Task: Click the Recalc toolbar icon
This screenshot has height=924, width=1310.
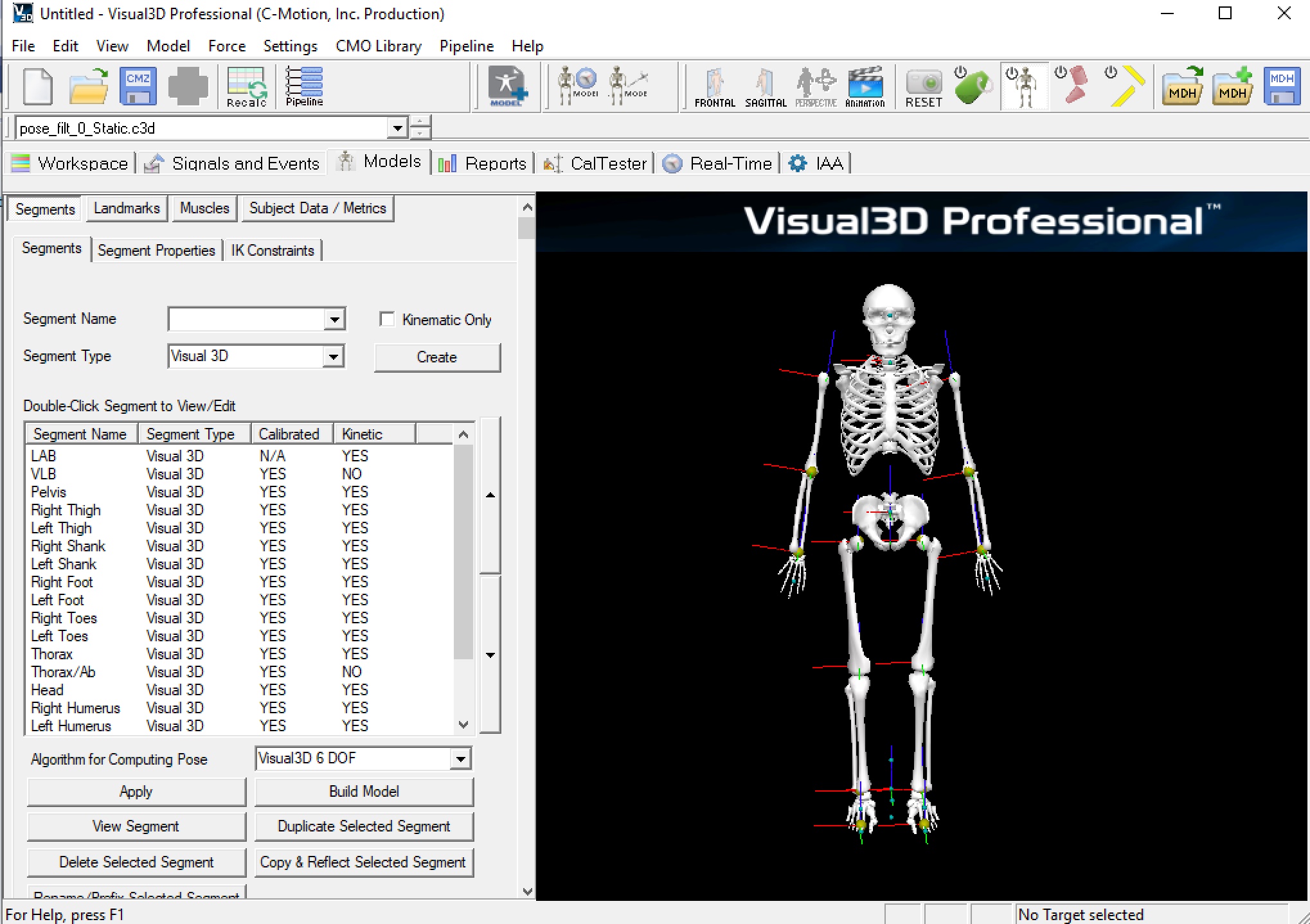Action: [x=246, y=86]
